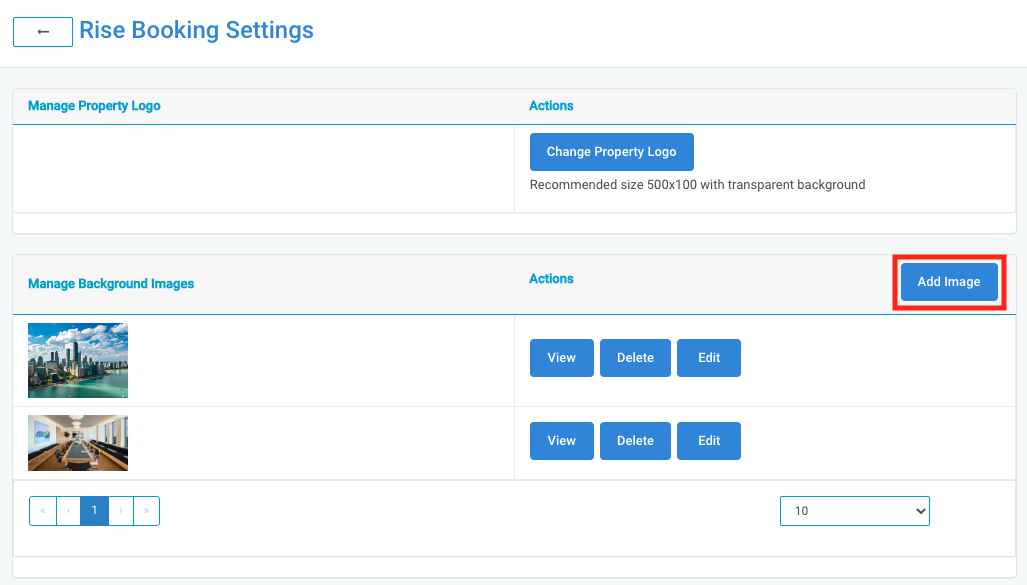Image resolution: width=1027 pixels, height=585 pixels.
Task: View the conference room background image
Action: (x=561, y=441)
